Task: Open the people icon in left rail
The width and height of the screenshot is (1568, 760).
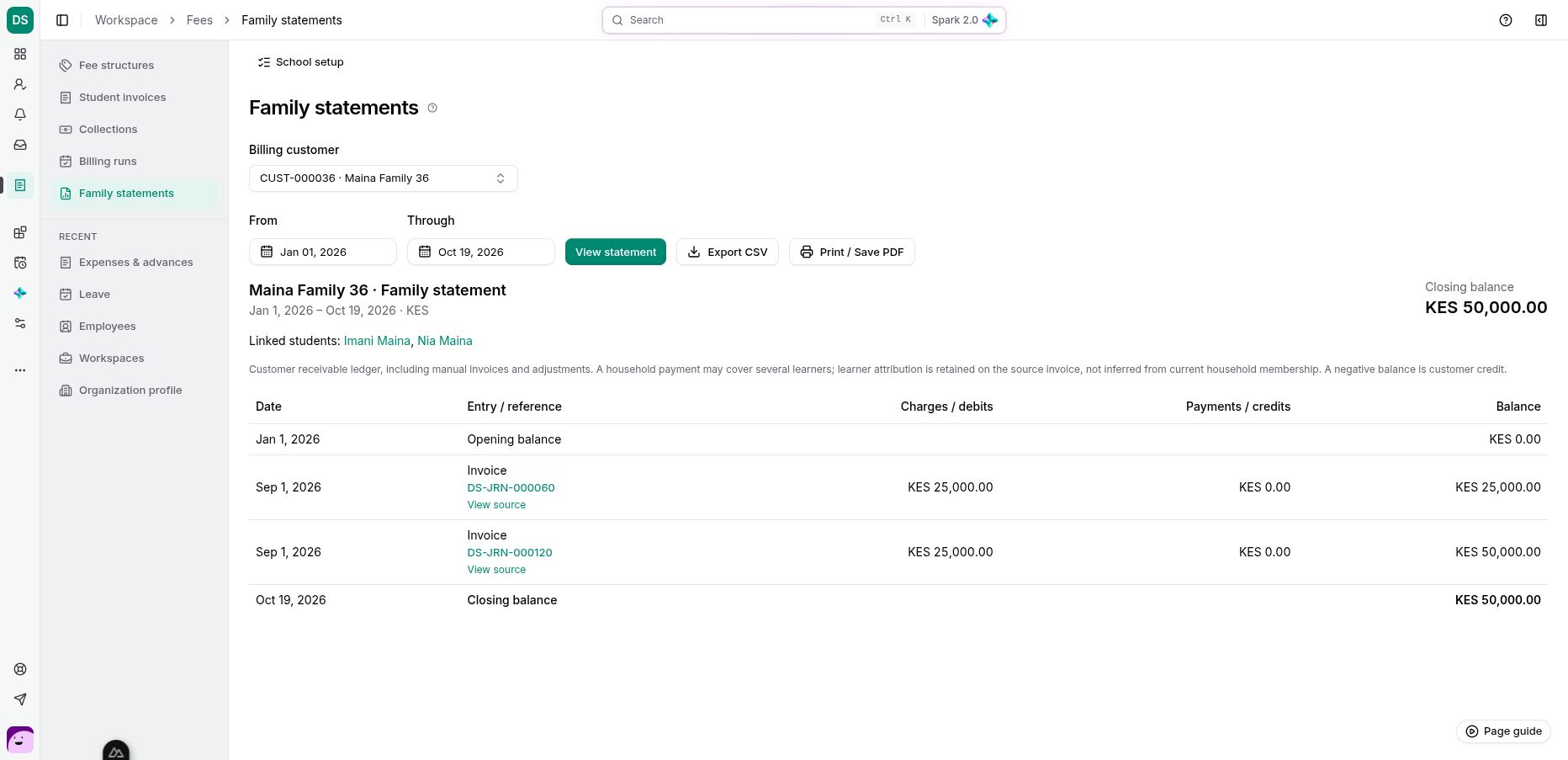Action: click(x=20, y=84)
